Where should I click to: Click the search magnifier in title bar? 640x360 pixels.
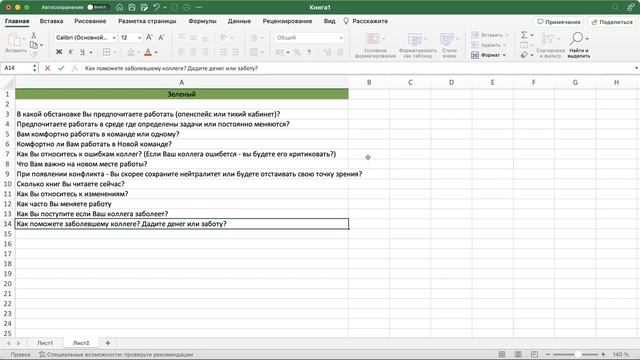[x=615, y=7]
